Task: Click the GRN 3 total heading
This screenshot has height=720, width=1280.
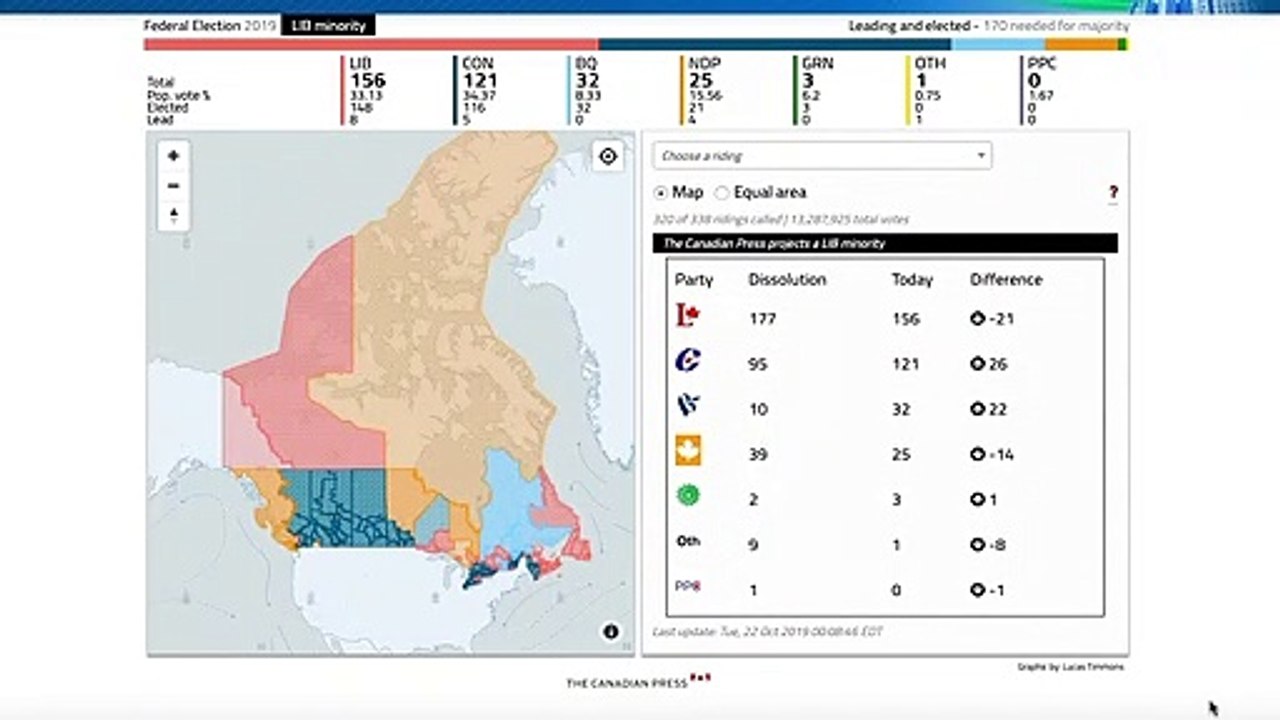Action: [817, 73]
